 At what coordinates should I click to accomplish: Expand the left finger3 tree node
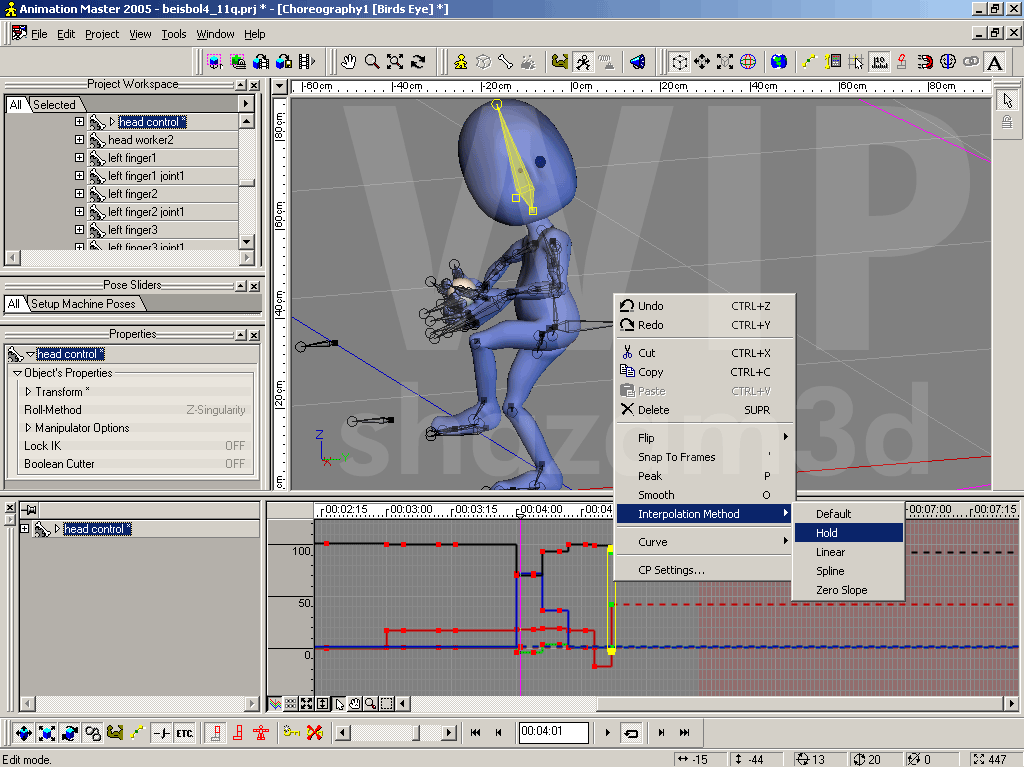(x=79, y=229)
